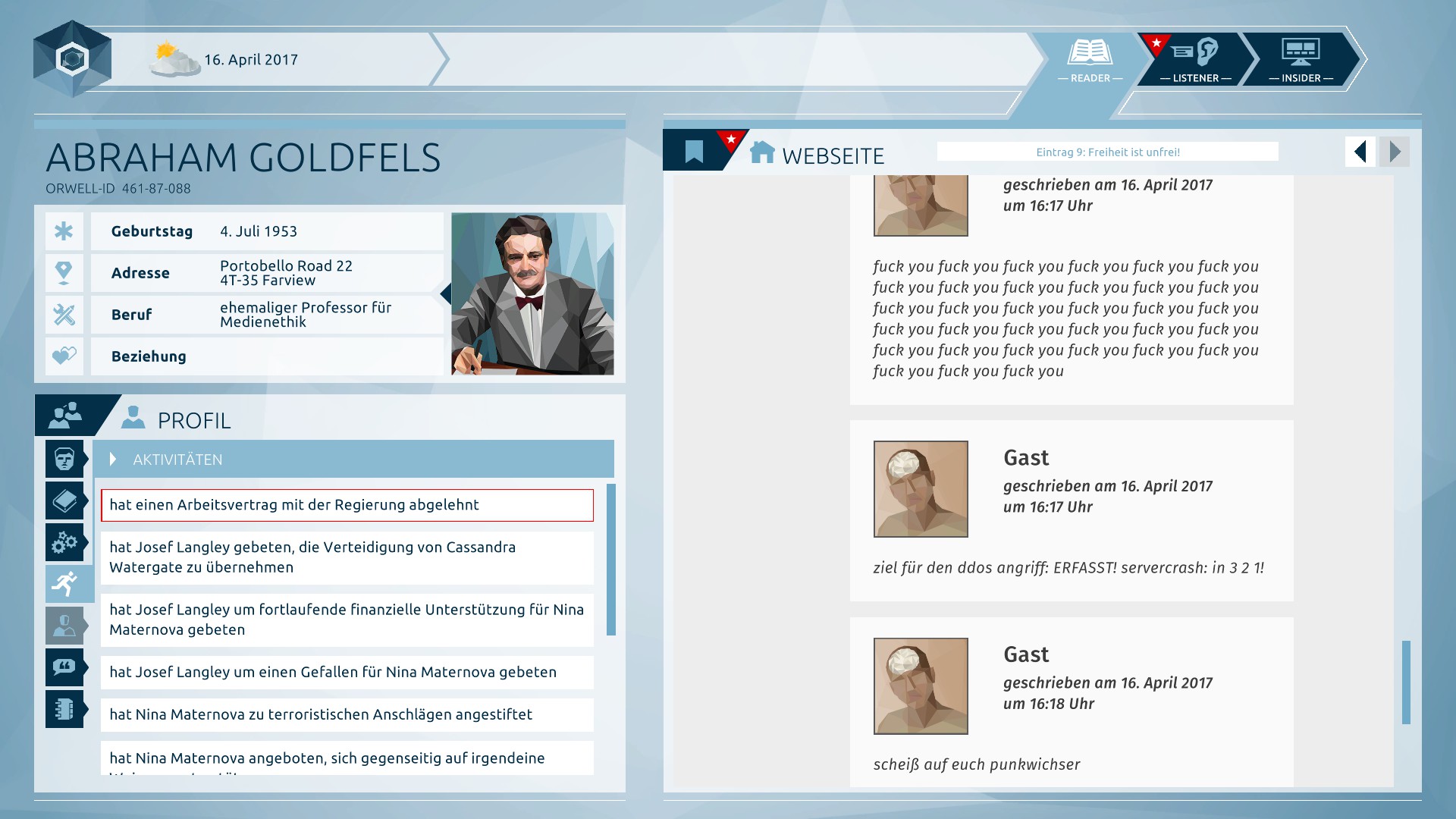This screenshot has height=819, width=1456.
Task: Select the book profile category icon
Action: (64, 500)
